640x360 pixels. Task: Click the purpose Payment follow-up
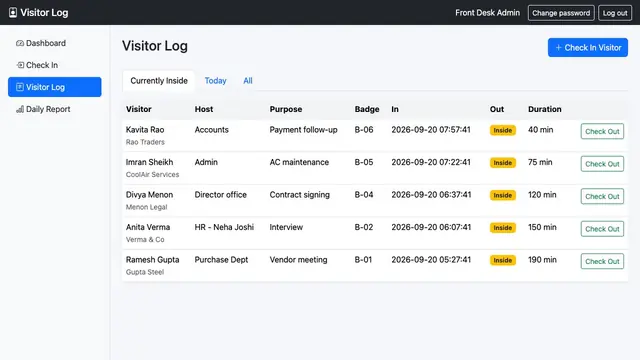point(303,130)
